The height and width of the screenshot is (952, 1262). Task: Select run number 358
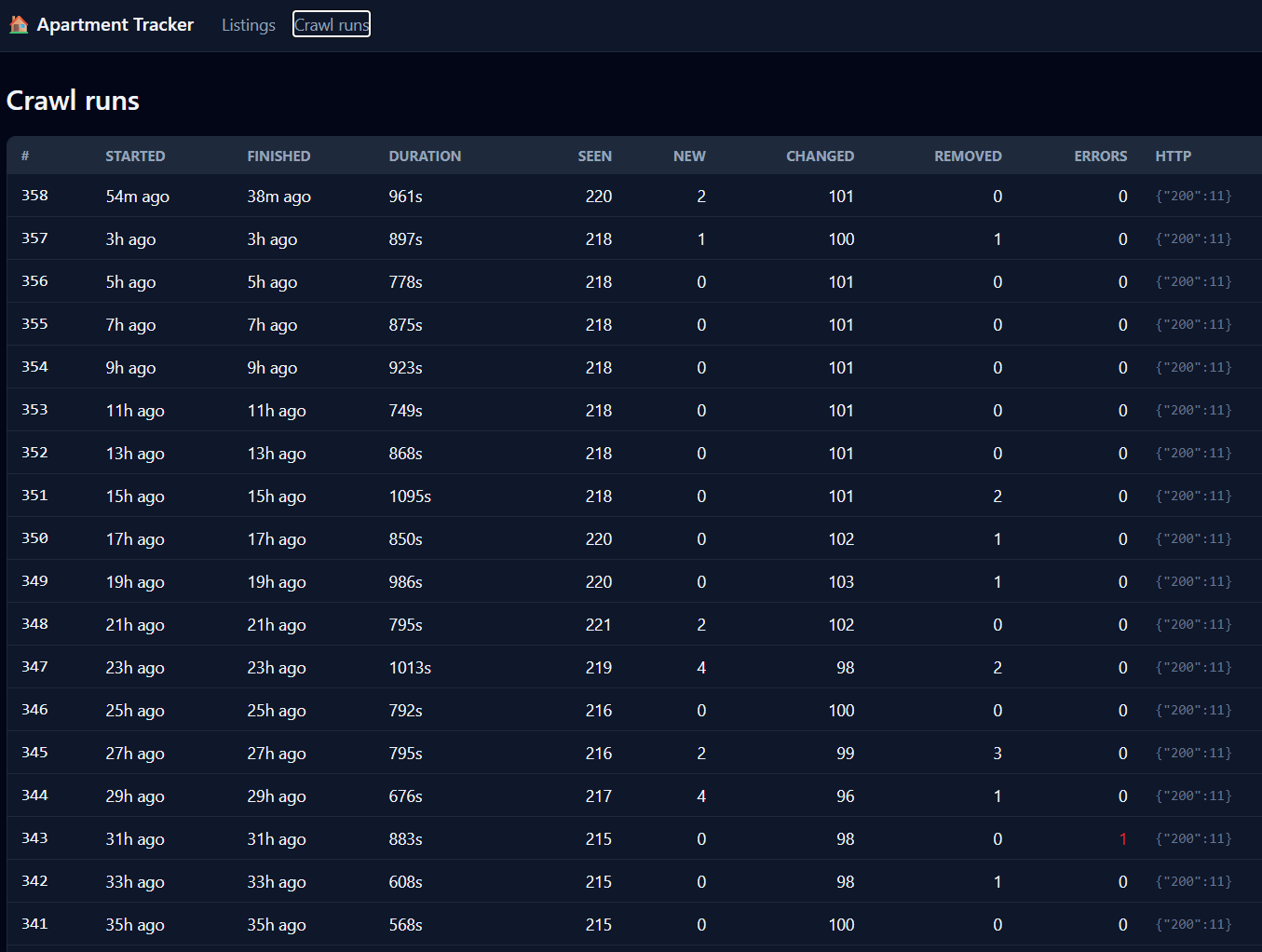34,196
